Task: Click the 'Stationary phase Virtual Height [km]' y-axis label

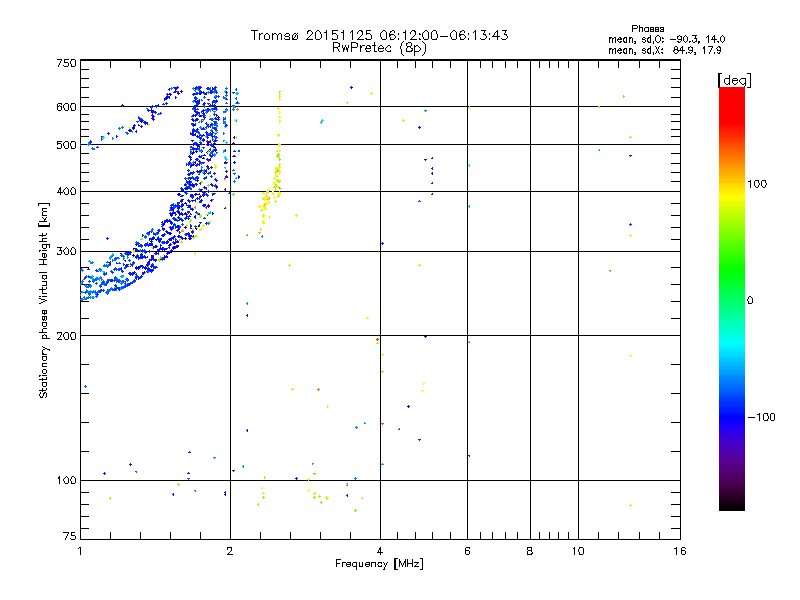Action: pyautogui.click(x=44, y=300)
